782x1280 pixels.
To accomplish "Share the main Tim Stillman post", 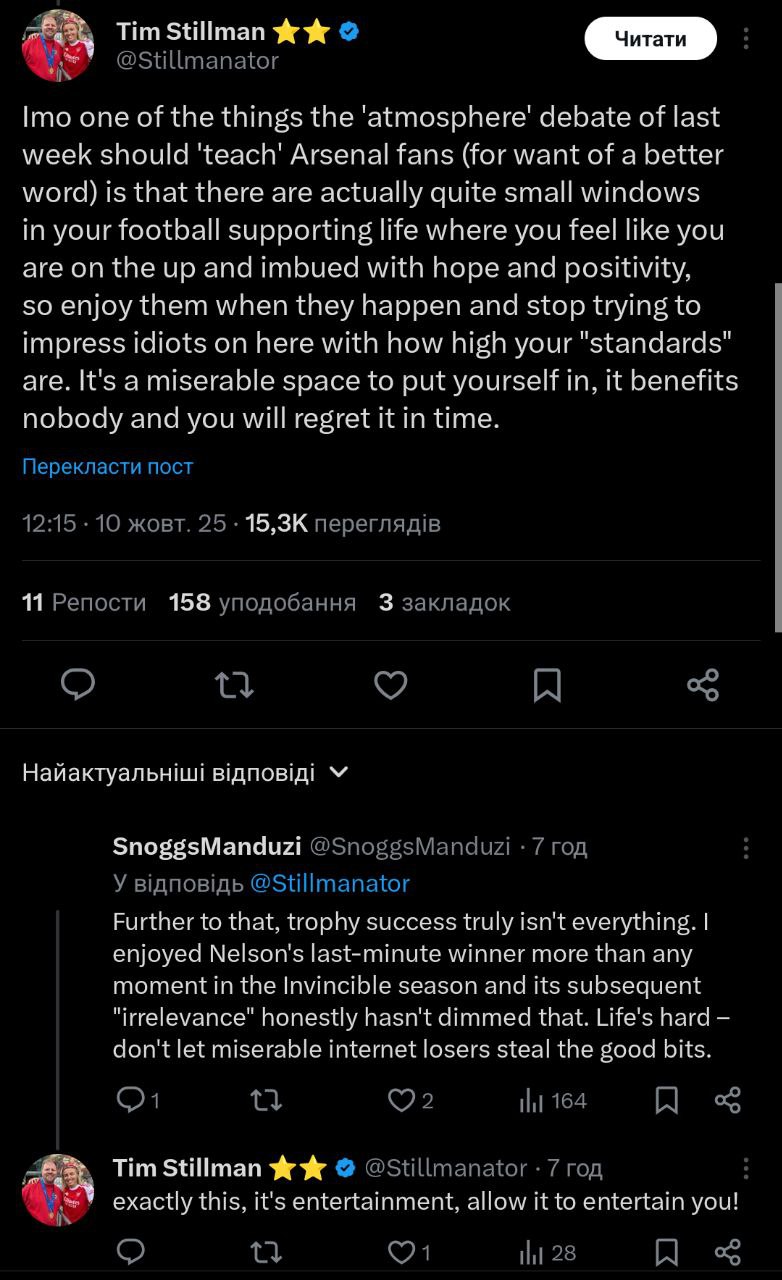I will tap(703, 684).
